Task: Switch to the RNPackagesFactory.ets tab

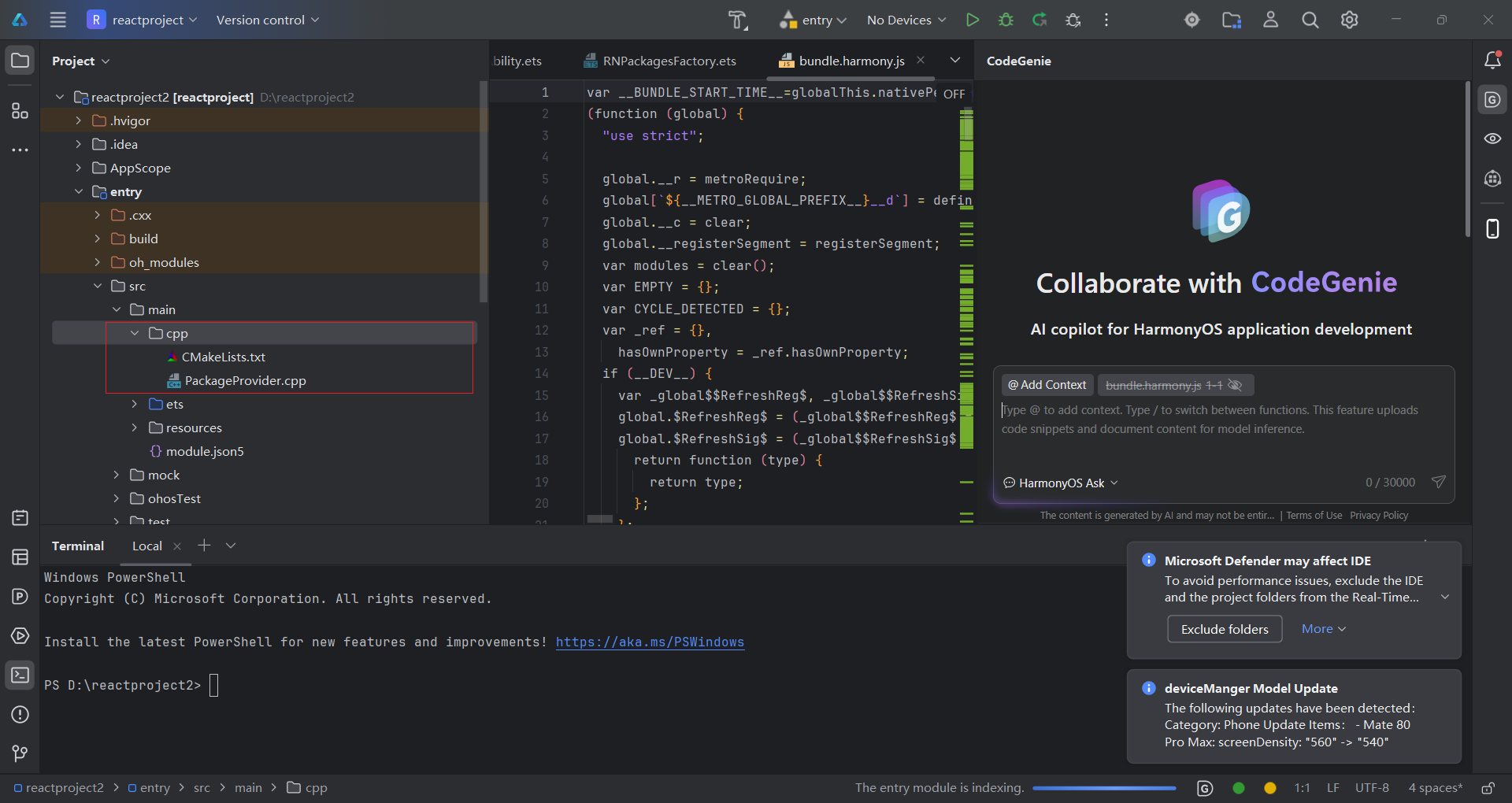Action: [660, 61]
